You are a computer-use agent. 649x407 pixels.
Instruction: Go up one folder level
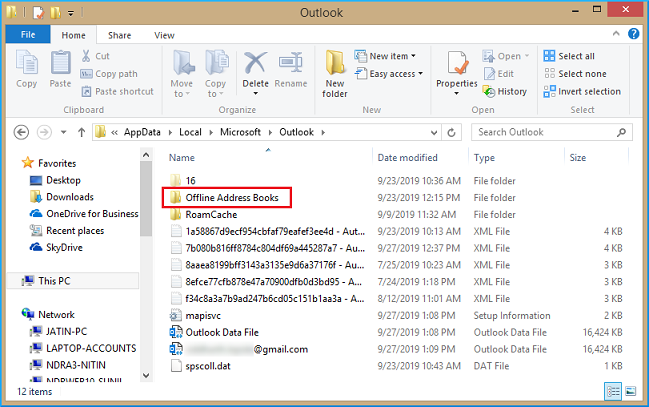point(82,132)
